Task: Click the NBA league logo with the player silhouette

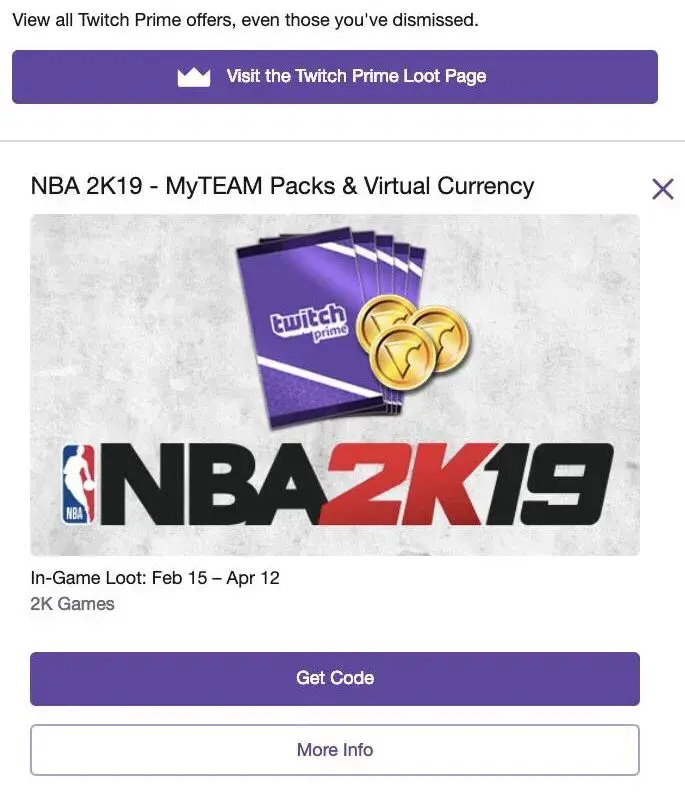Action: click(76, 485)
